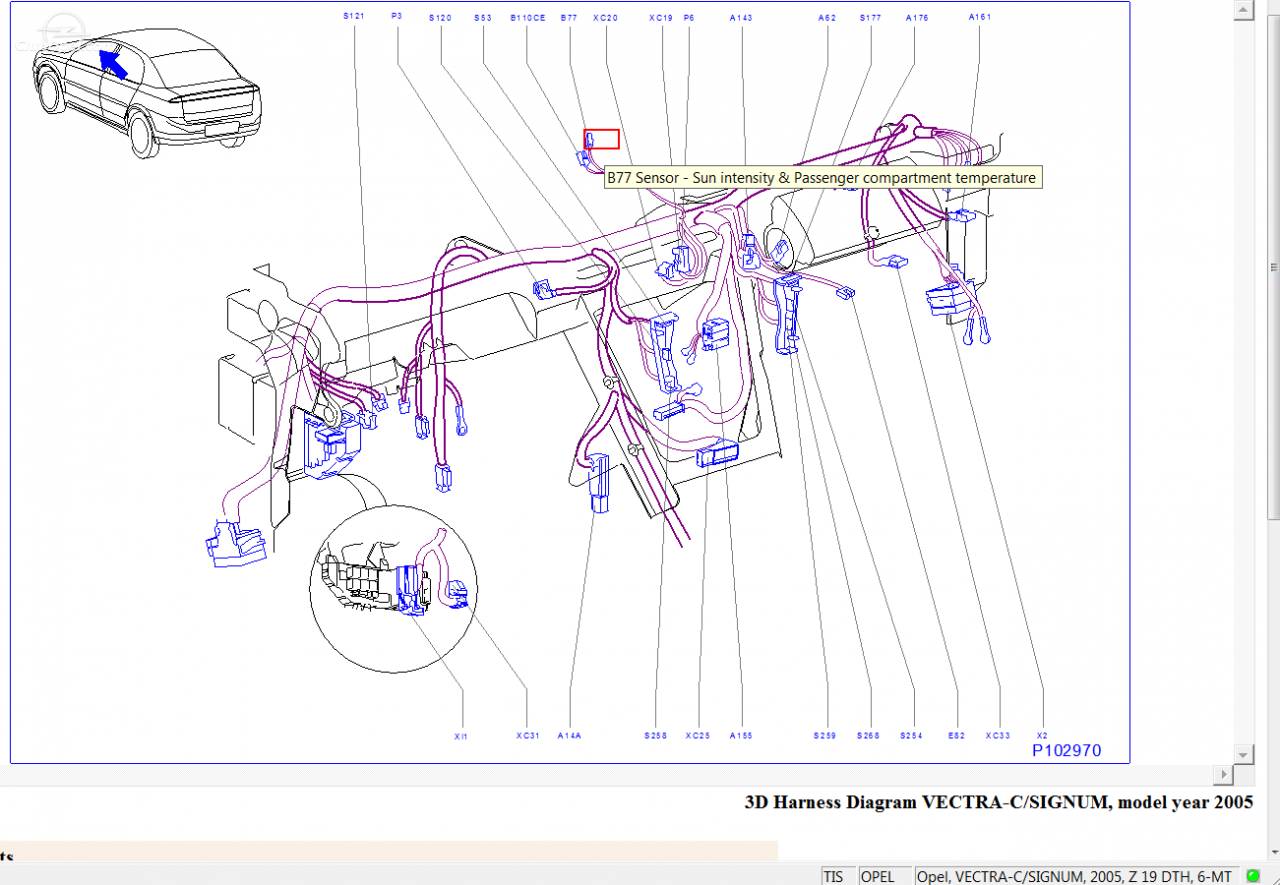Select the A155 component label
The height and width of the screenshot is (885, 1280).
point(741,736)
